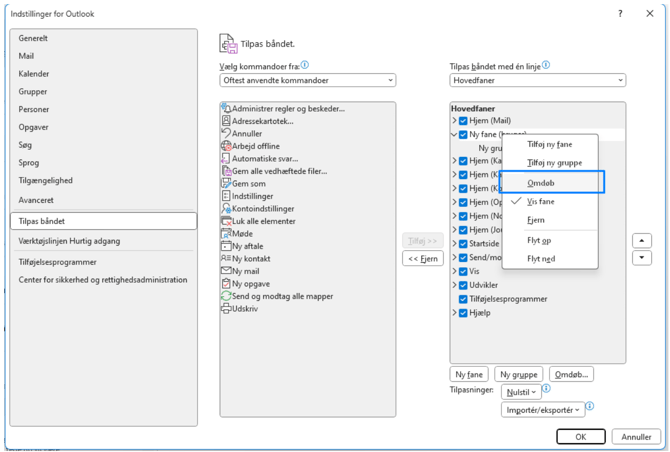Open the Hovedfaner dropdown
The height and width of the screenshot is (452, 670).
point(537,80)
